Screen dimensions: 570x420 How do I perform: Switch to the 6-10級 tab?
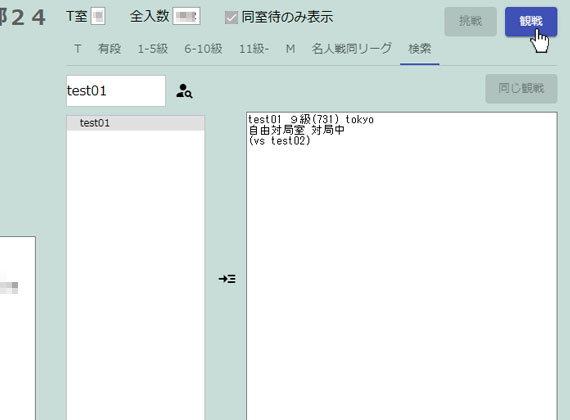click(x=203, y=49)
